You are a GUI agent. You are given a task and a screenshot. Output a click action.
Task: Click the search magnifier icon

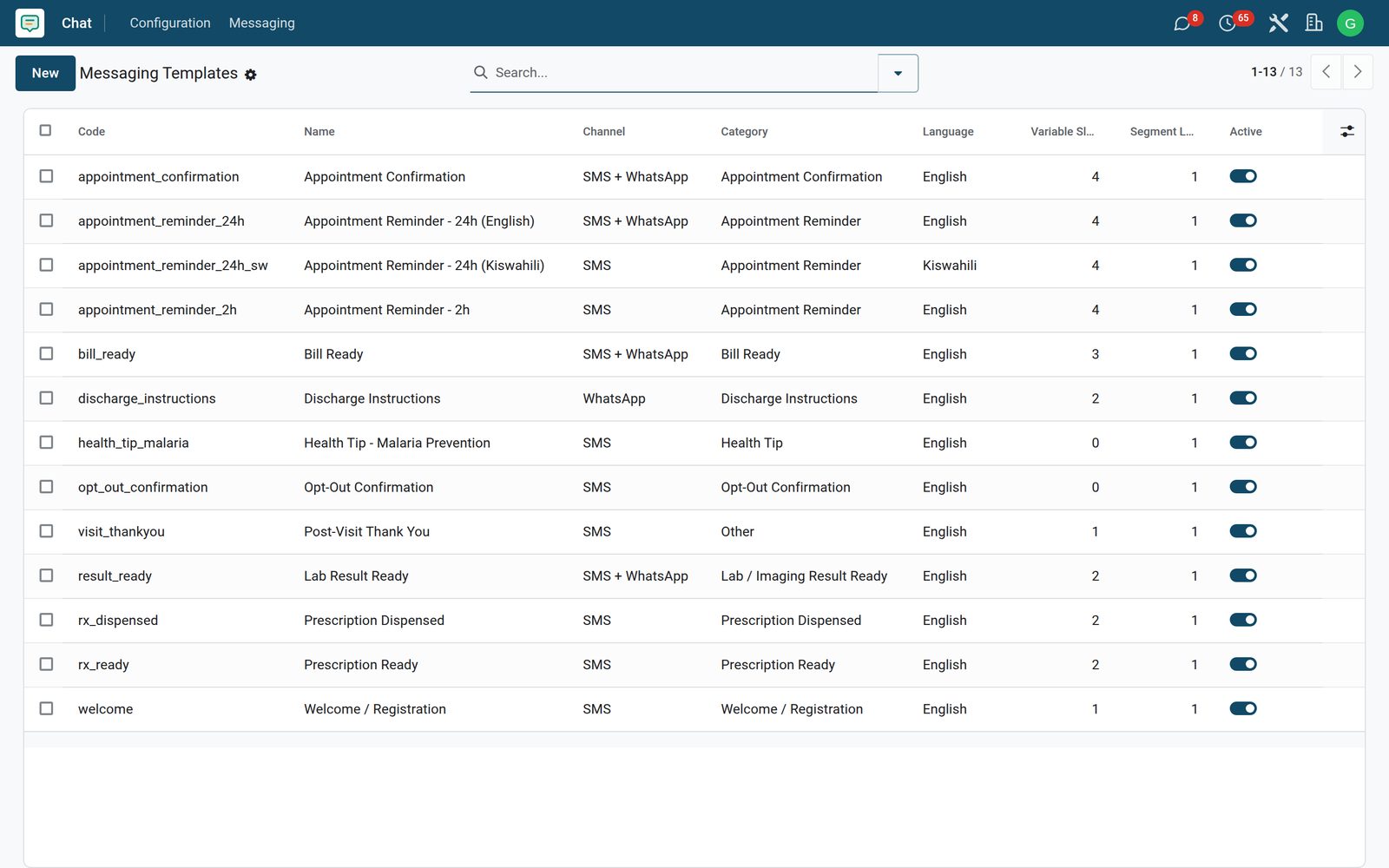[x=480, y=72]
